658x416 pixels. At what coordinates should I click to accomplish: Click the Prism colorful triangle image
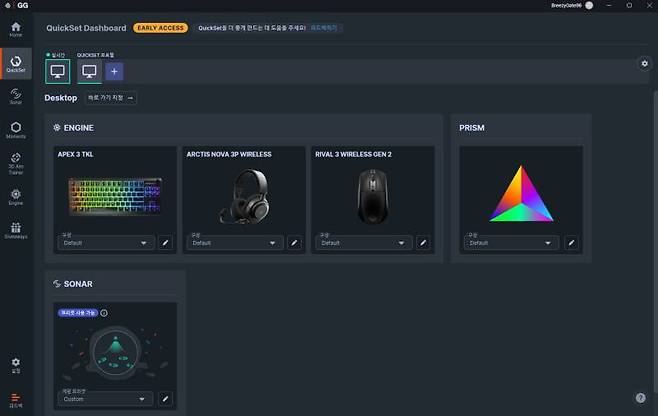[521, 194]
